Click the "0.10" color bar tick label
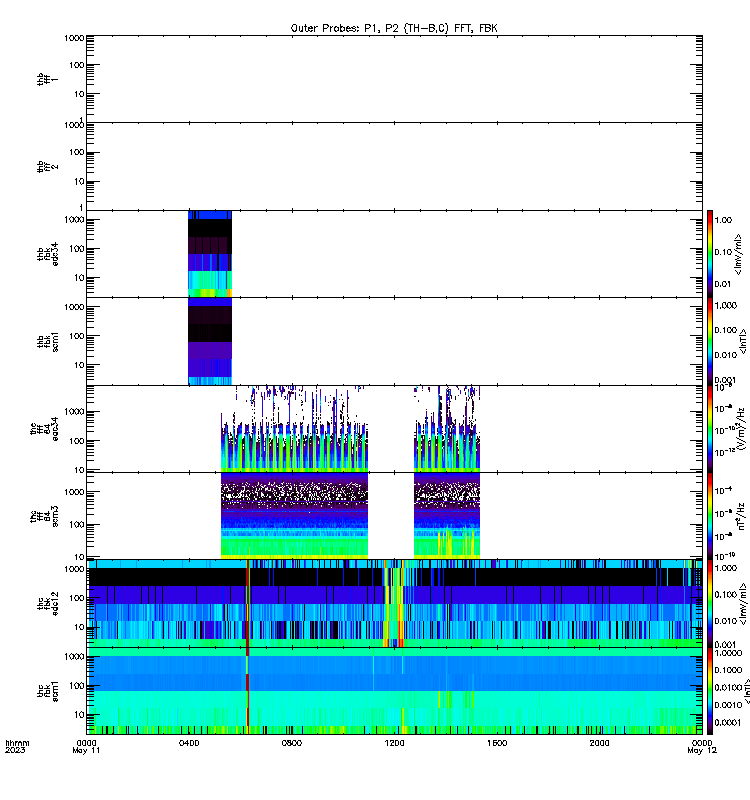 (x=723, y=252)
